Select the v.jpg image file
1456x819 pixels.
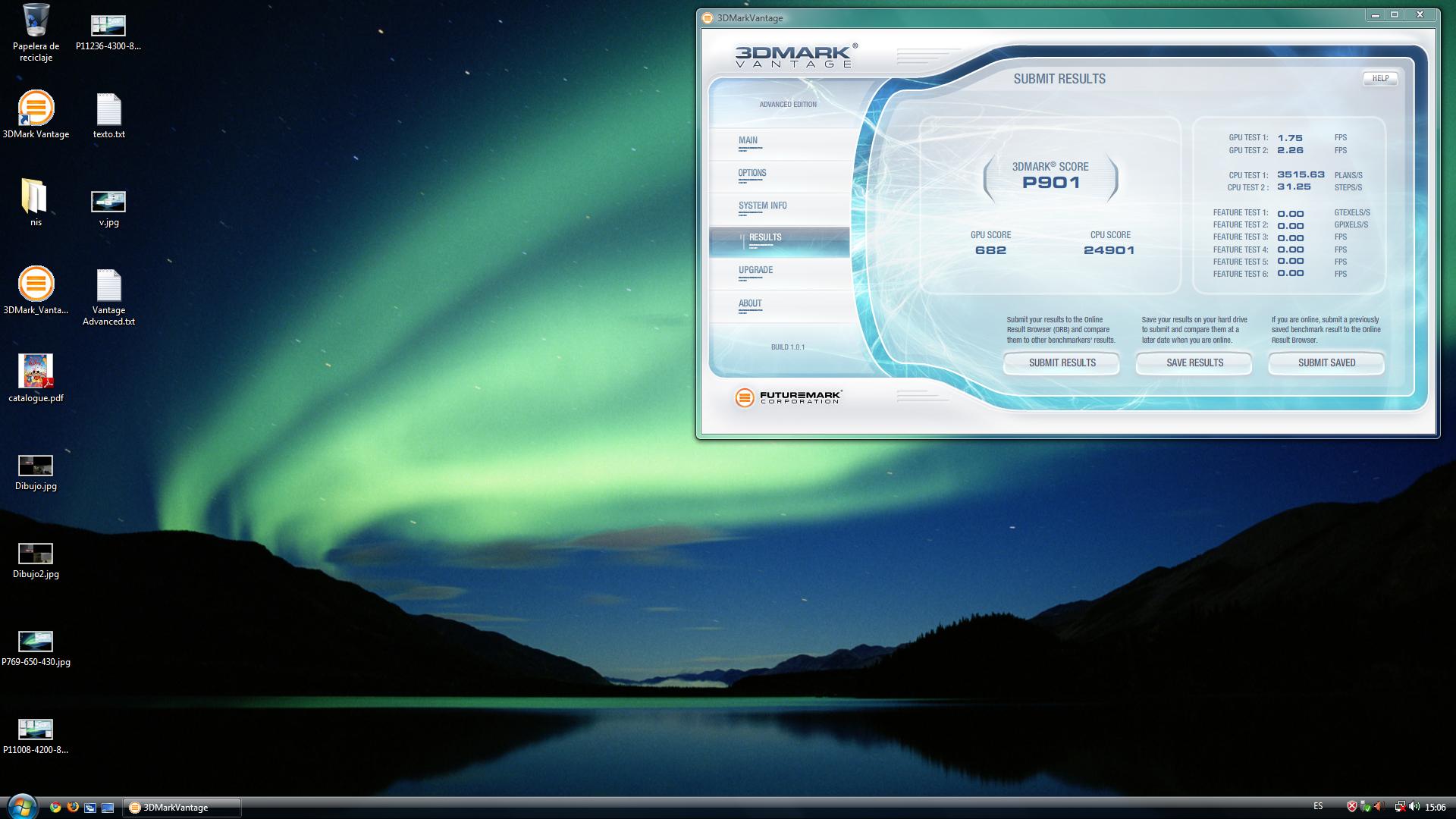pos(108,209)
